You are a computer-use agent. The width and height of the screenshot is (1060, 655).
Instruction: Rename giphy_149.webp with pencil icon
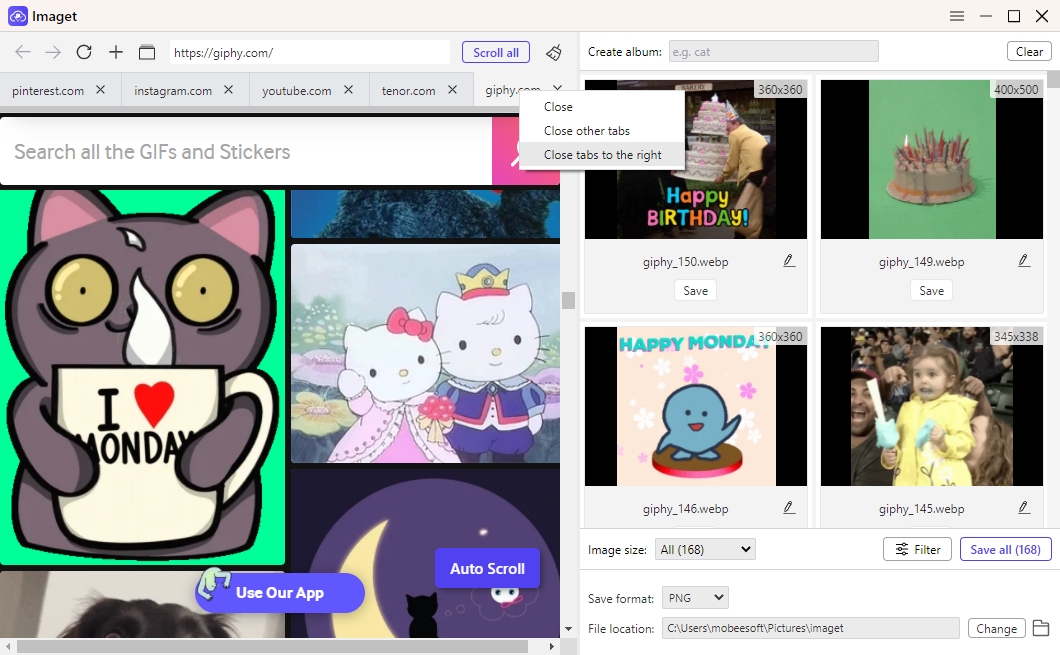pyautogui.click(x=1024, y=261)
